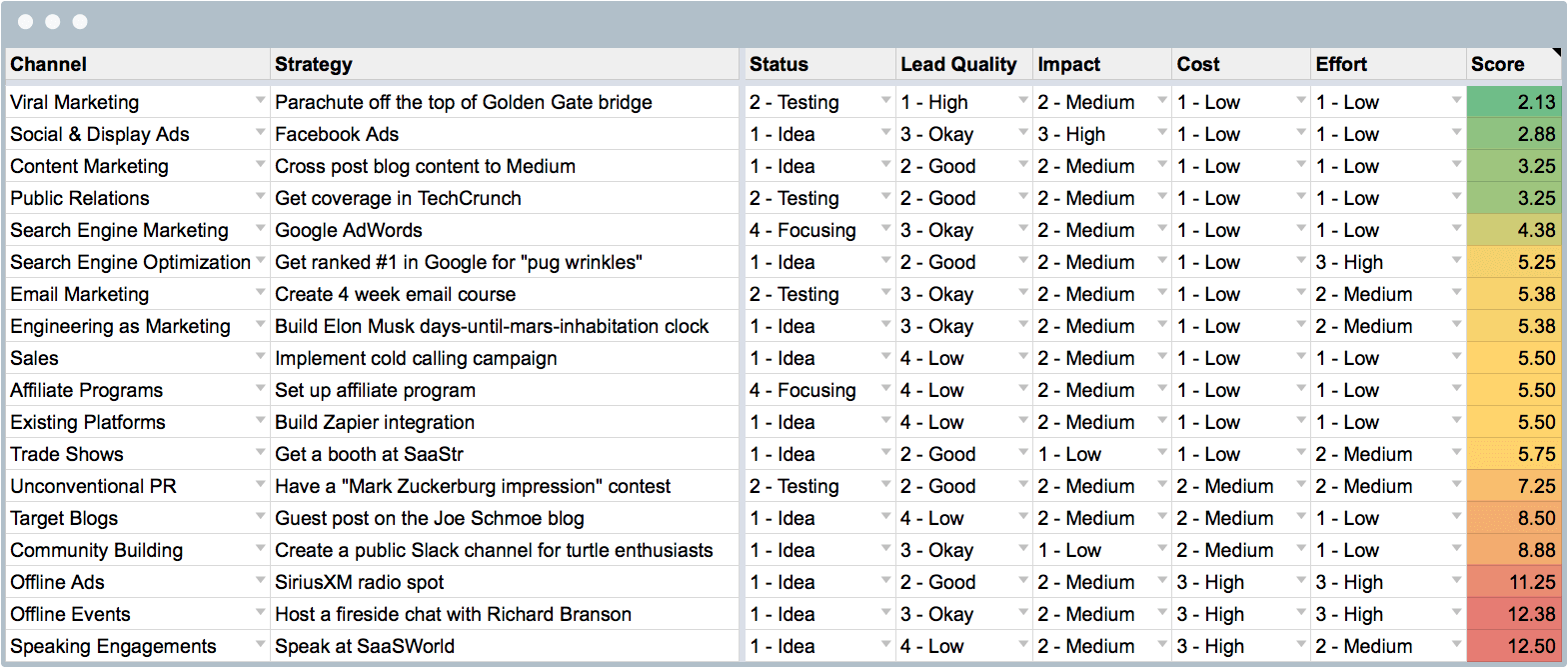Select the 'Google AdWords' strategy cell
Viewport: 1568px width, 667px height.
point(505,230)
